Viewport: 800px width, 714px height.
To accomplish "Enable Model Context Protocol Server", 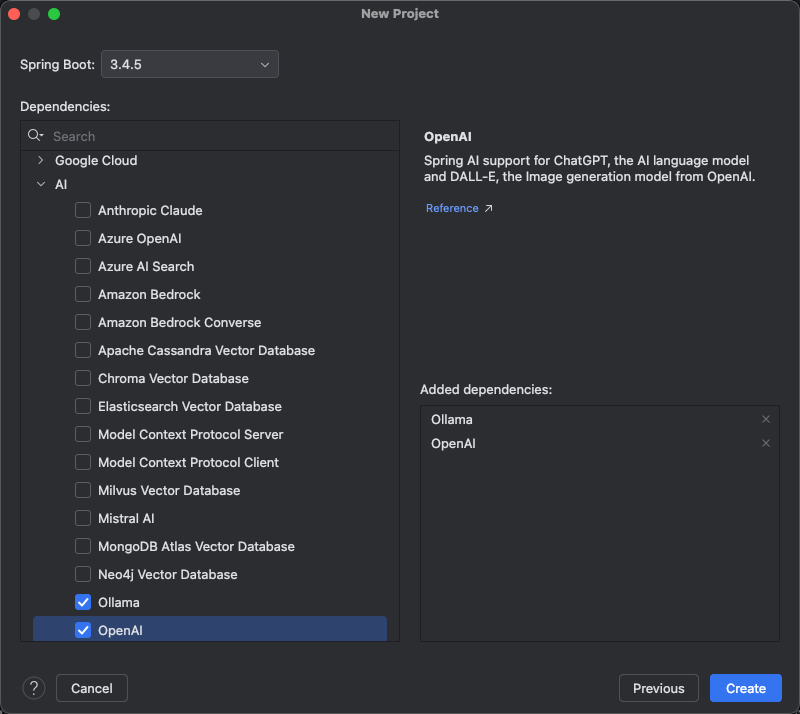I will pyautogui.click(x=83, y=434).
